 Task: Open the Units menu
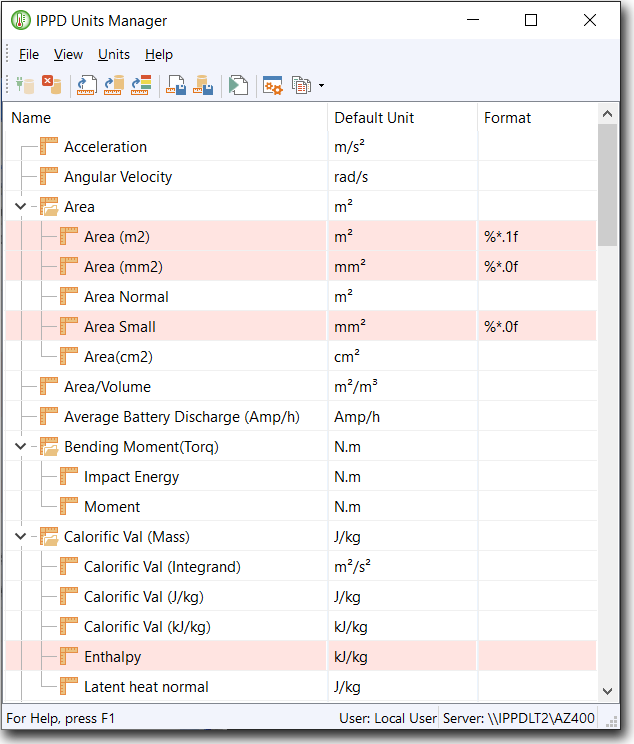(x=113, y=55)
